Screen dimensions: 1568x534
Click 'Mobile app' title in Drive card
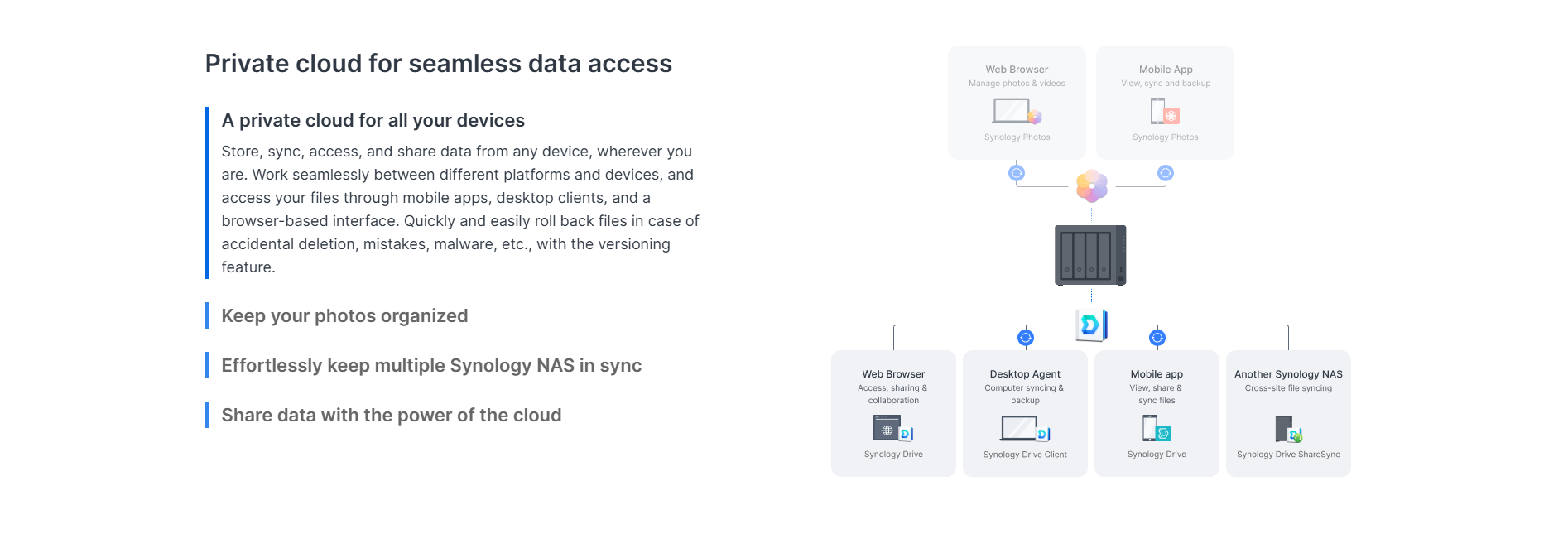[x=1157, y=374]
